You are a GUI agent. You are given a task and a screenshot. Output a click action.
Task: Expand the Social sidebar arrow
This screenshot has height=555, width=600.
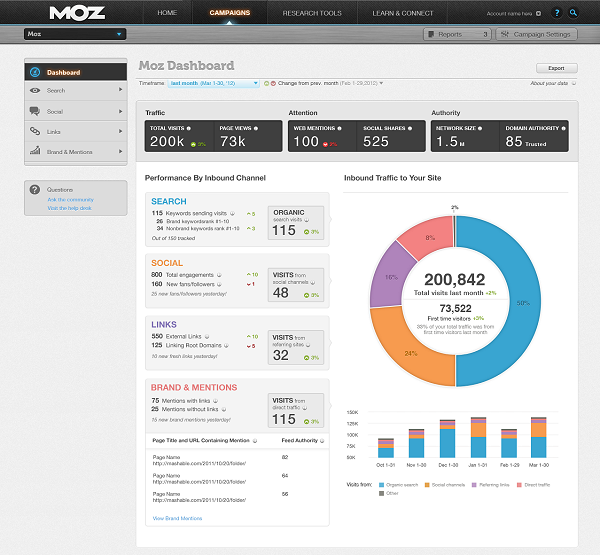121,111
